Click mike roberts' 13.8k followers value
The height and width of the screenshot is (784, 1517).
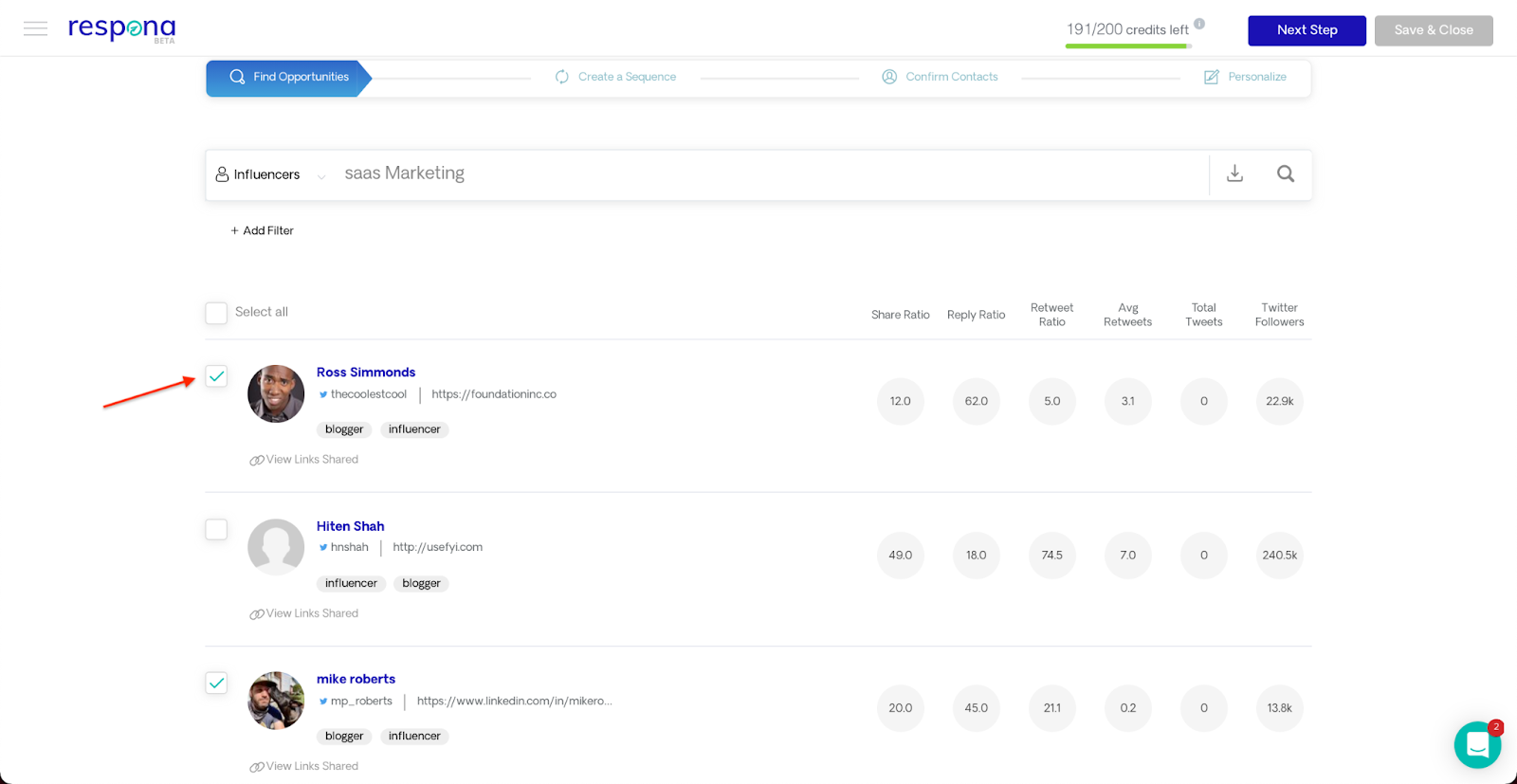(x=1280, y=708)
